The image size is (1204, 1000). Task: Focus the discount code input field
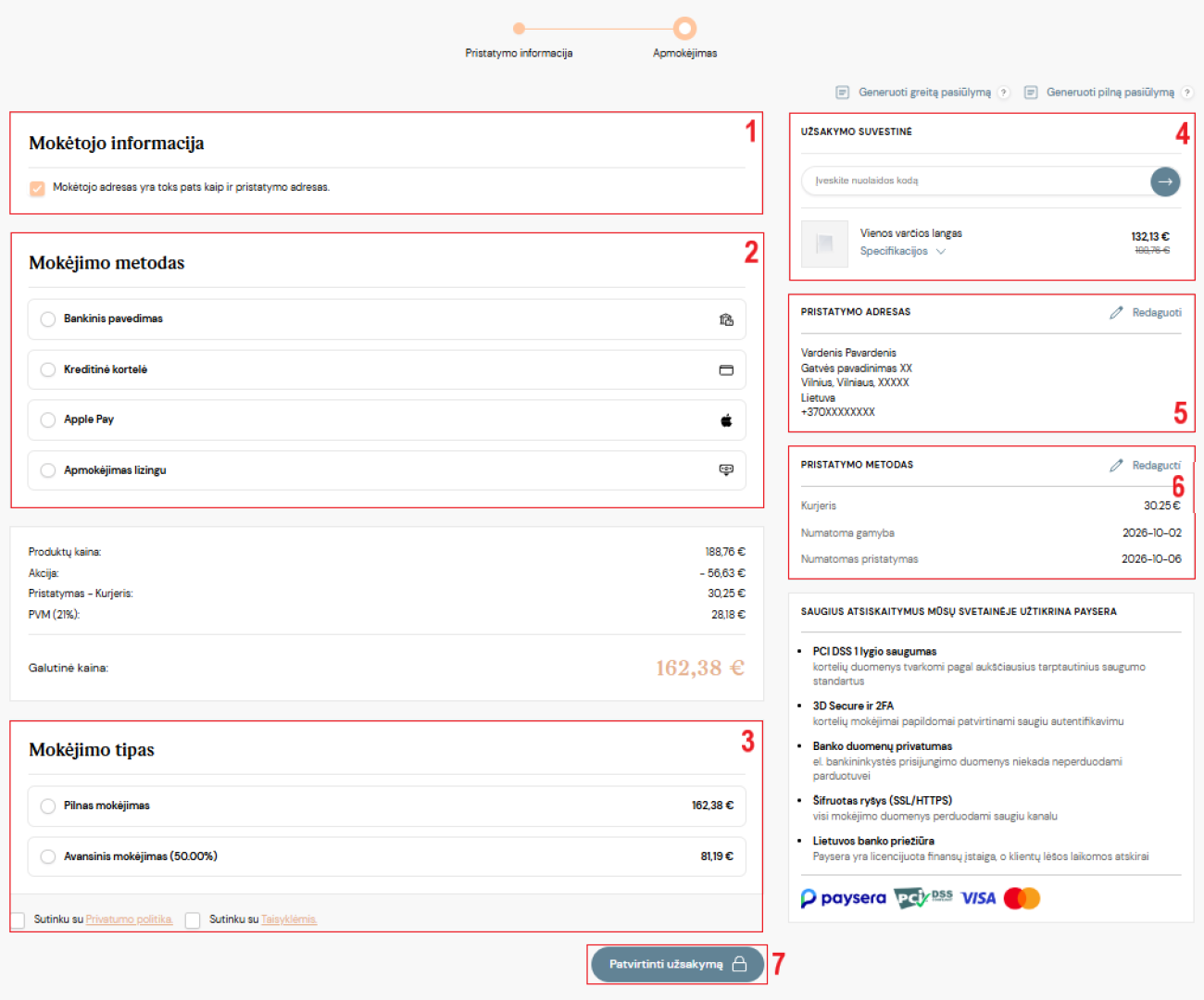pyautogui.click(x=976, y=181)
